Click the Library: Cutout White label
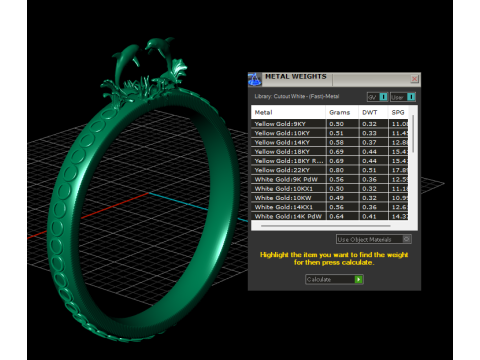Image resolution: width=480 pixels, height=360 pixels. 297,96
